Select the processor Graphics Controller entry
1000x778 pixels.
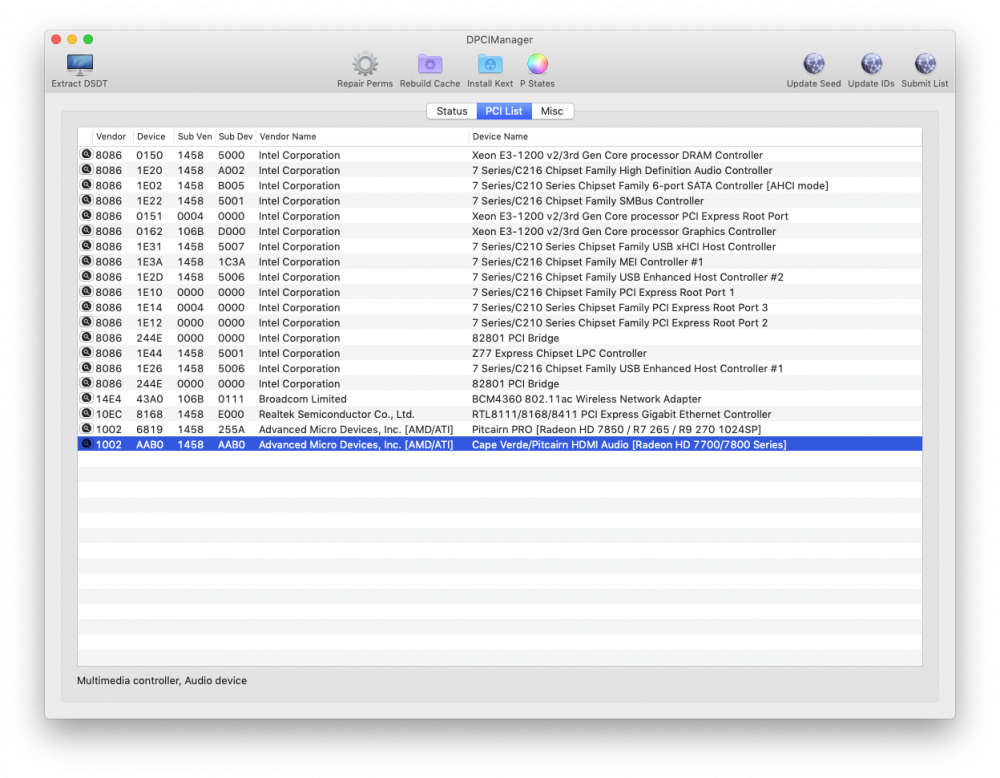coord(624,231)
